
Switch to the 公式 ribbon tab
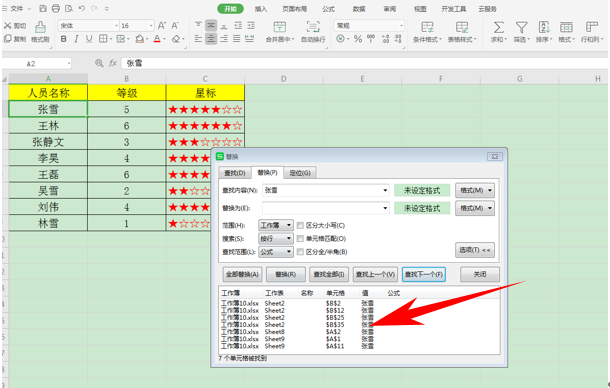[x=328, y=9]
